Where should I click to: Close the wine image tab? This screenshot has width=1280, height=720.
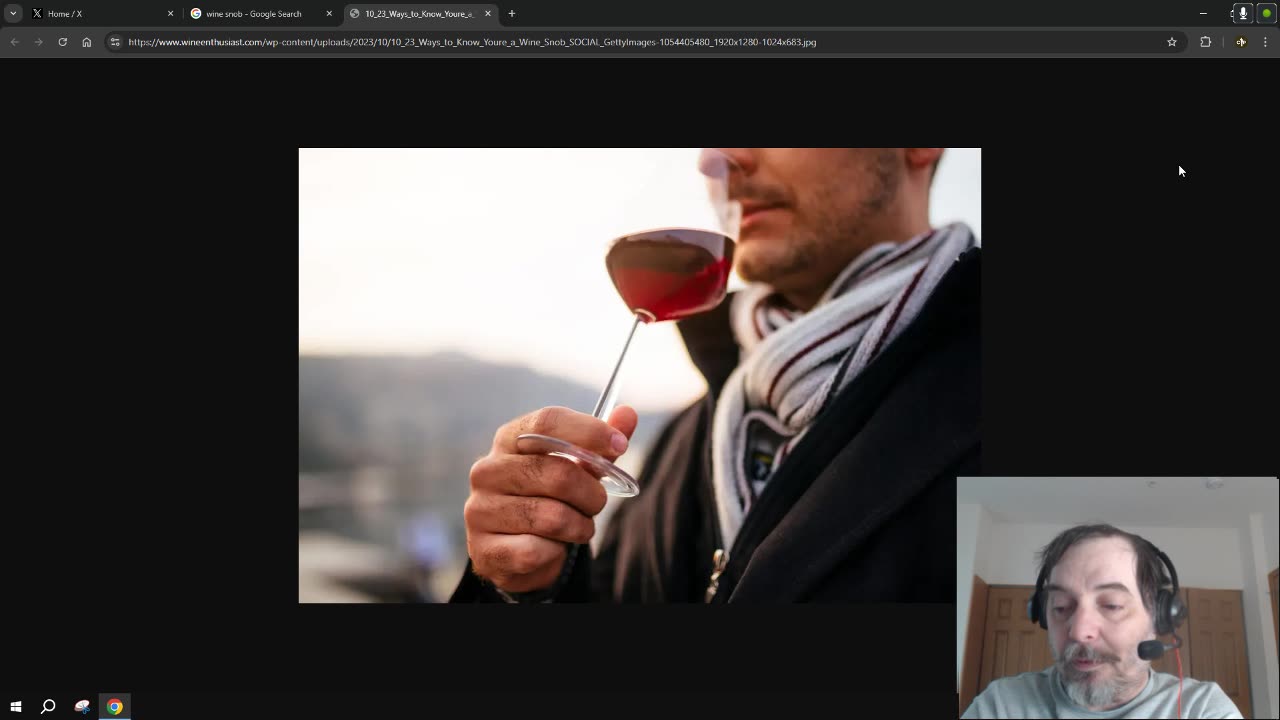coord(488,13)
